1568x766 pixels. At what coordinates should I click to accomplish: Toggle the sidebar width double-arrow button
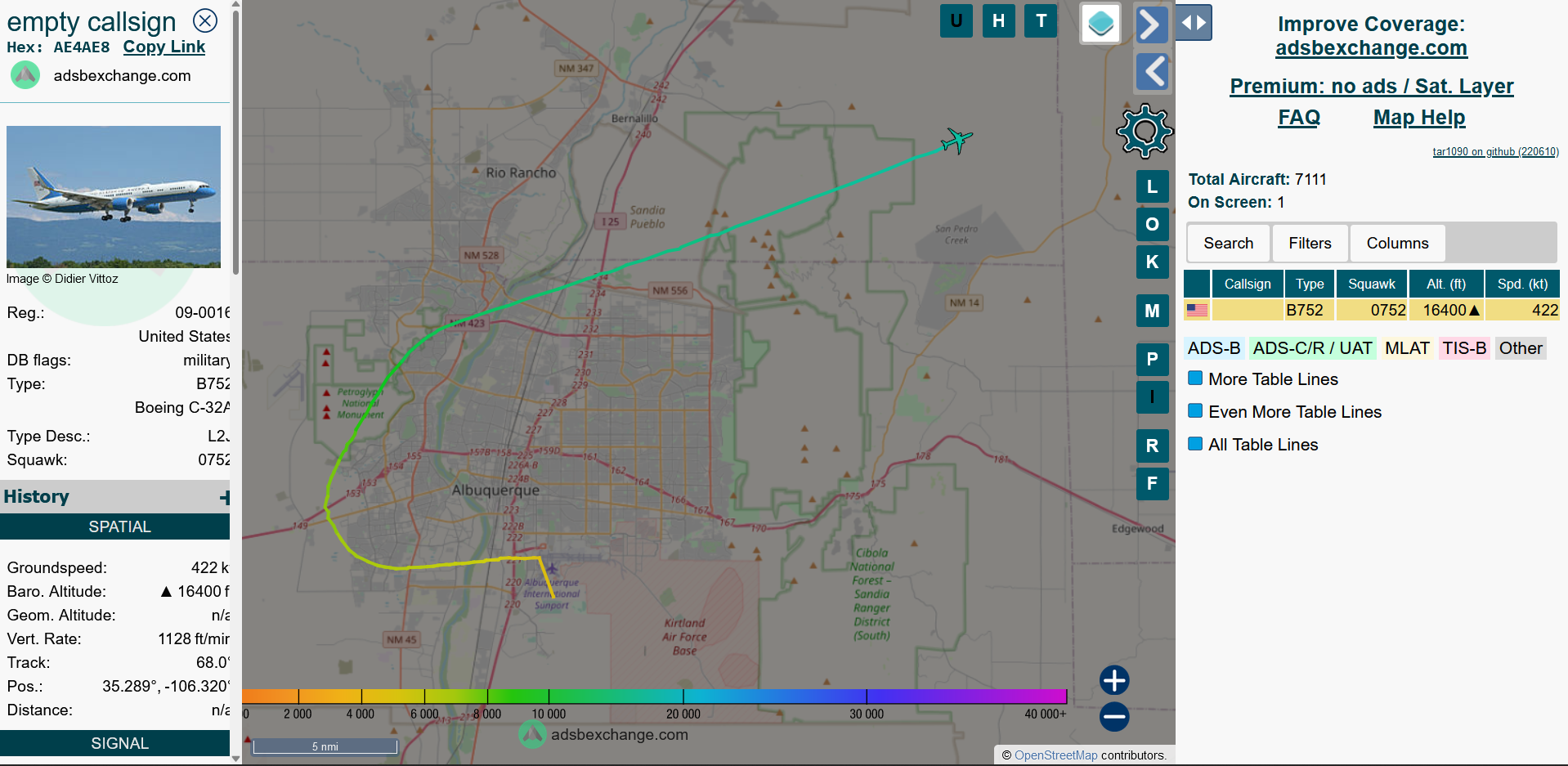[1194, 23]
